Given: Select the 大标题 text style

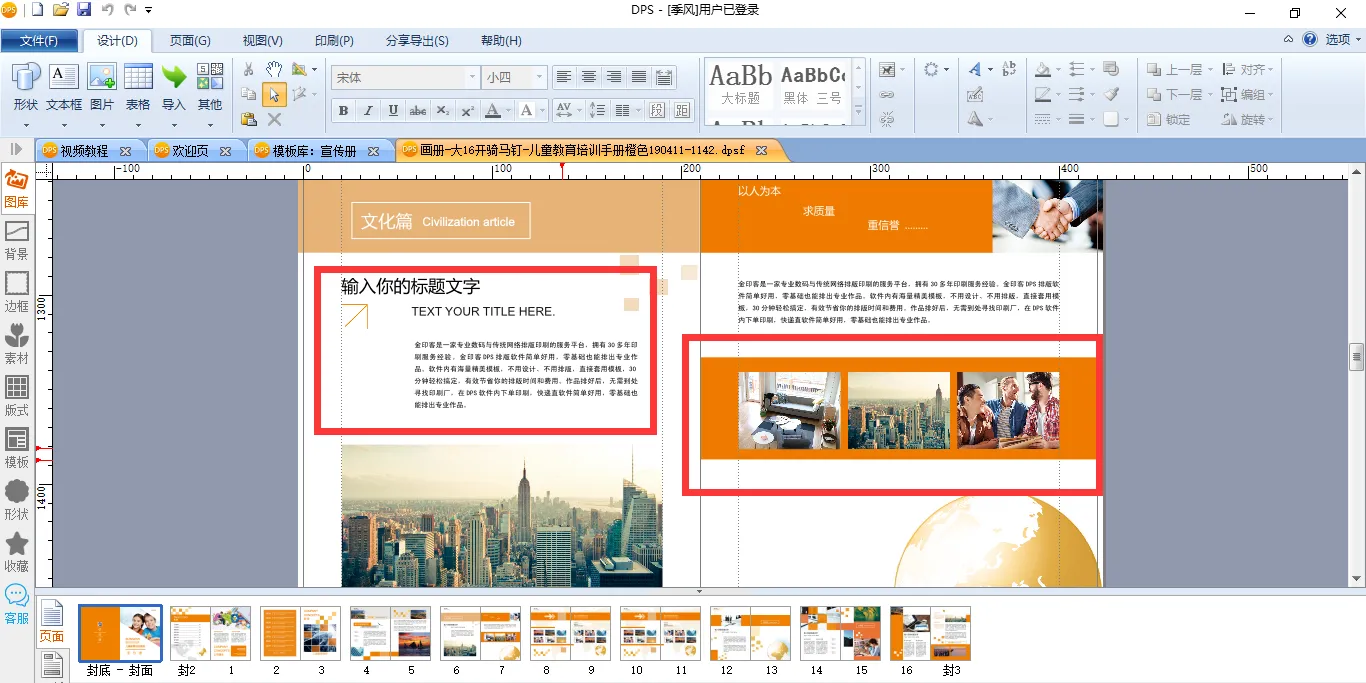Looking at the screenshot, I should pos(741,85).
